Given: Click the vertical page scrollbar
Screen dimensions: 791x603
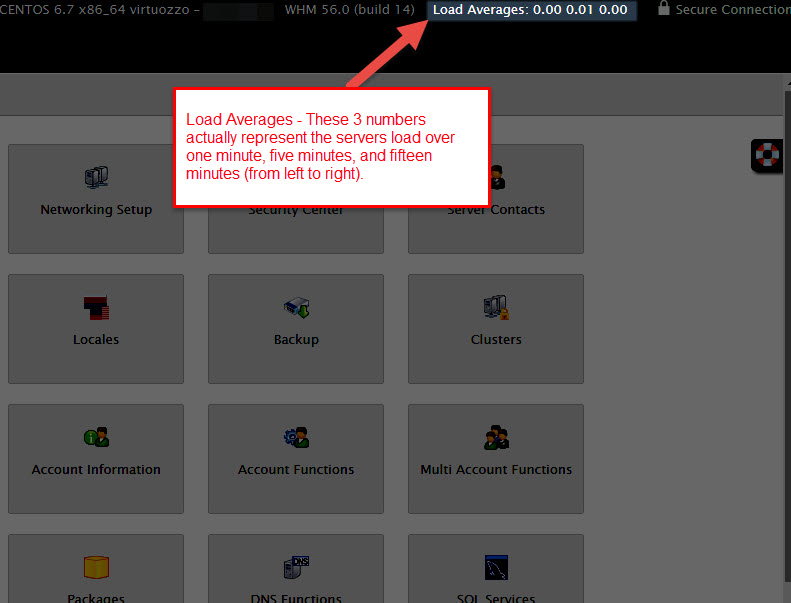Looking at the screenshot, I should (x=788, y=338).
